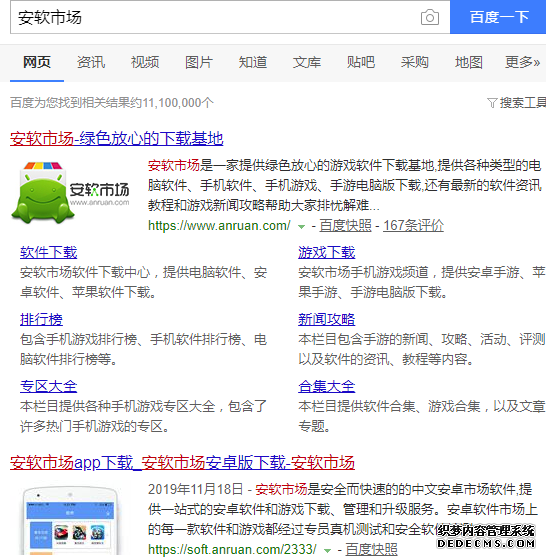
Task: Focus the search box containing 安软市场
Action: (x=230, y=17)
